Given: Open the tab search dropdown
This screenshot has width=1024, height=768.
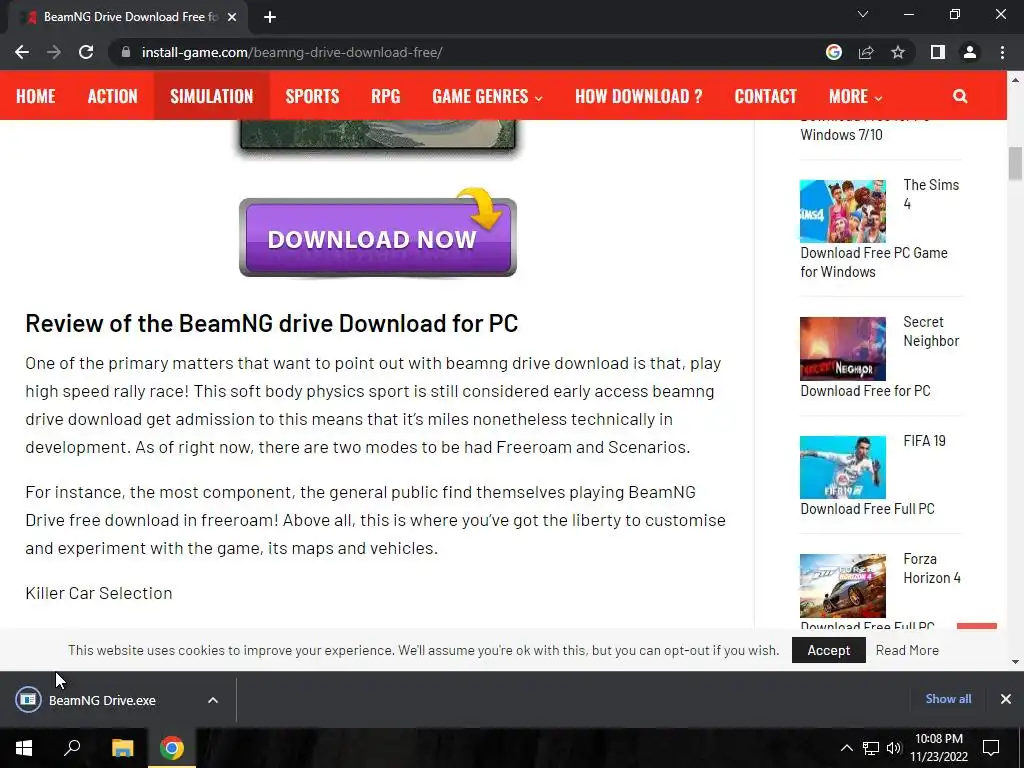Looking at the screenshot, I should point(863,14).
